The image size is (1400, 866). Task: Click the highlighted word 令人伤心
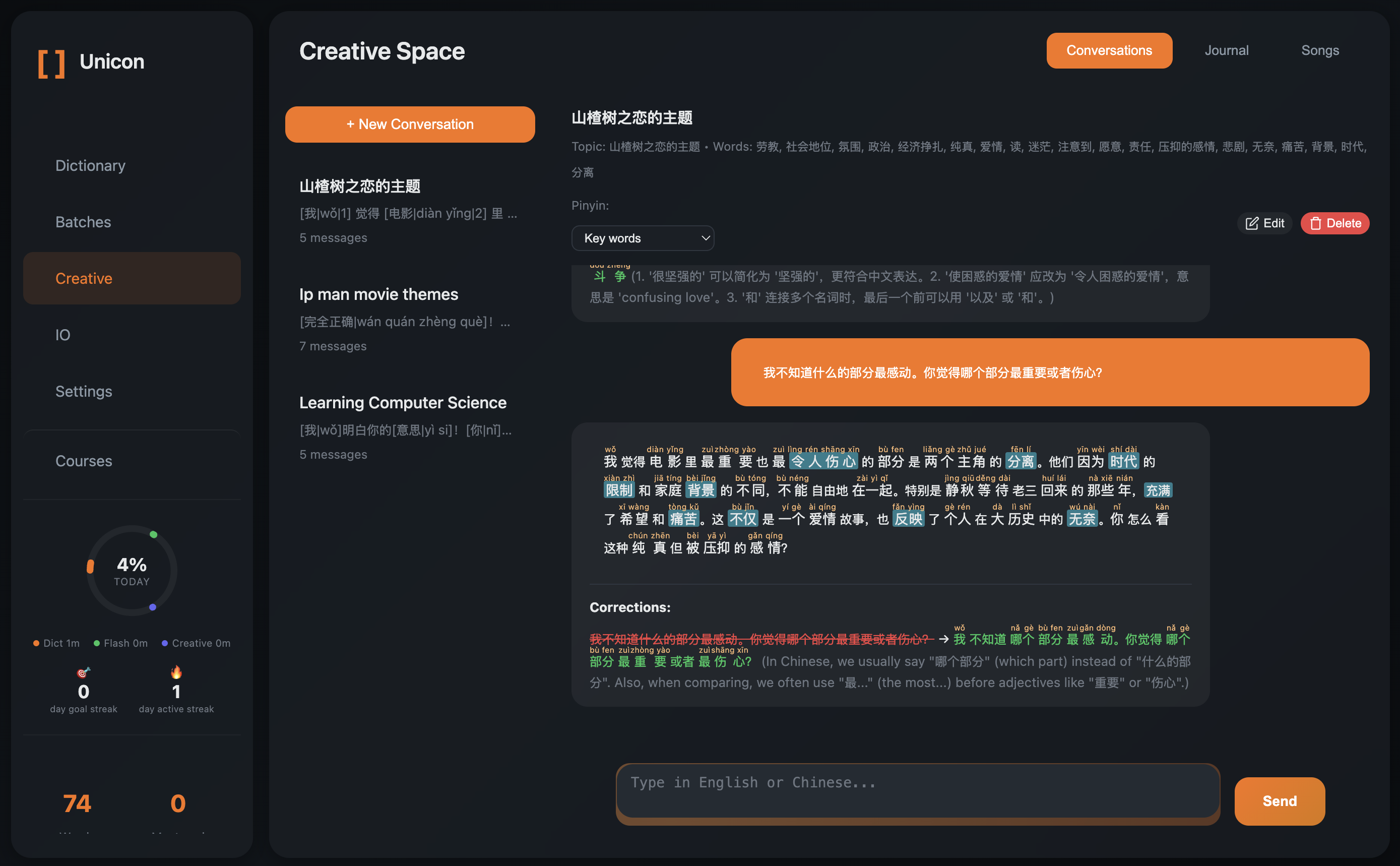click(x=823, y=462)
